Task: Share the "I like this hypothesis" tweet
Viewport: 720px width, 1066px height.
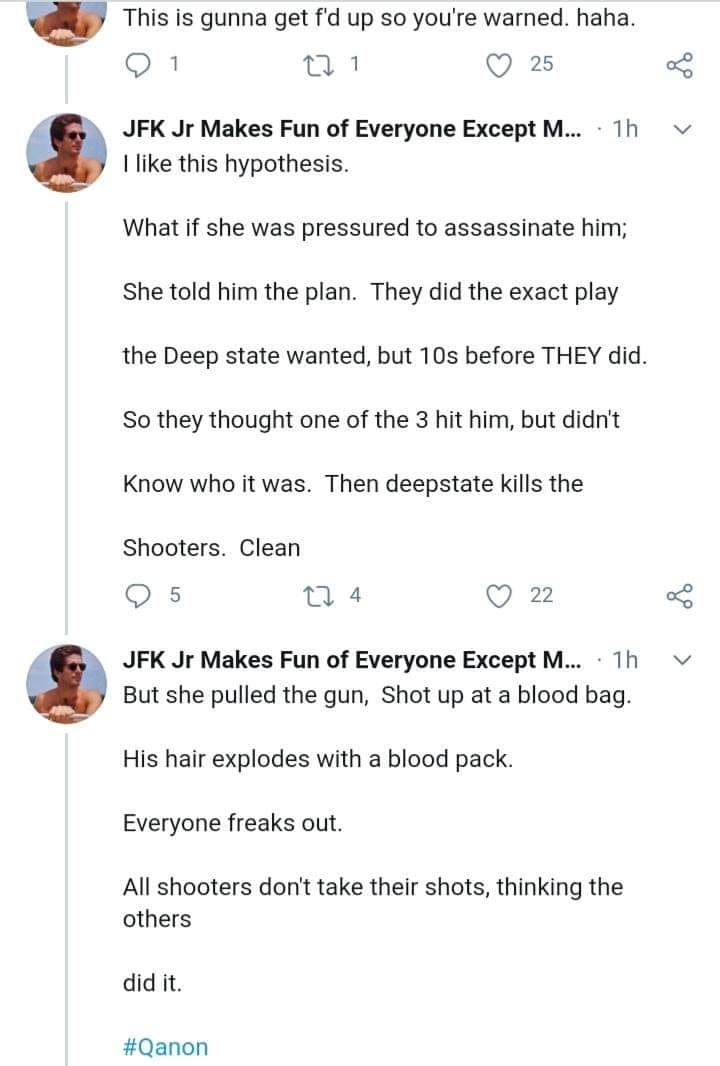Action: (678, 596)
